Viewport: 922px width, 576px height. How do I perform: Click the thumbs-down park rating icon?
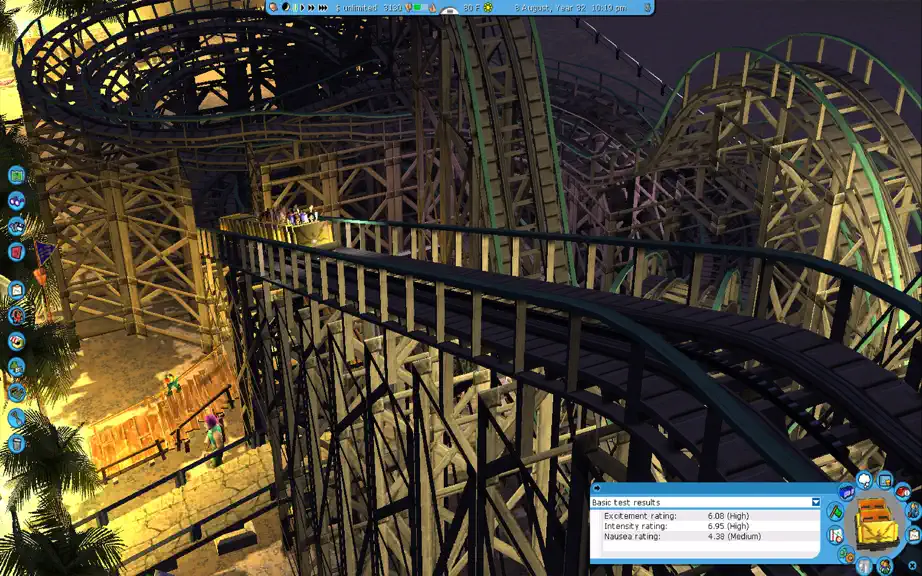click(408, 8)
